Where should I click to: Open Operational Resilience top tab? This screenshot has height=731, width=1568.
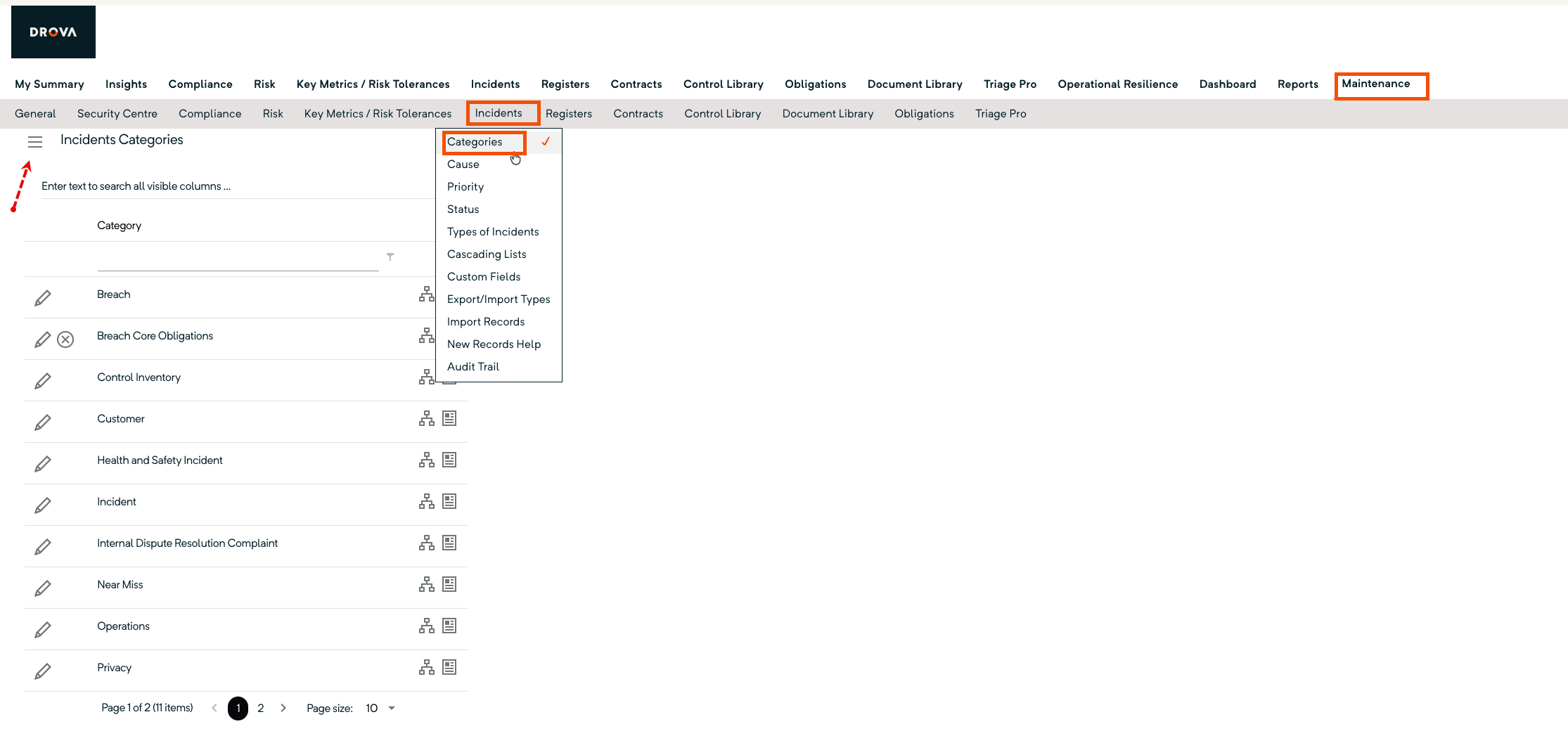pyautogui.click(x=1118, y=84)
